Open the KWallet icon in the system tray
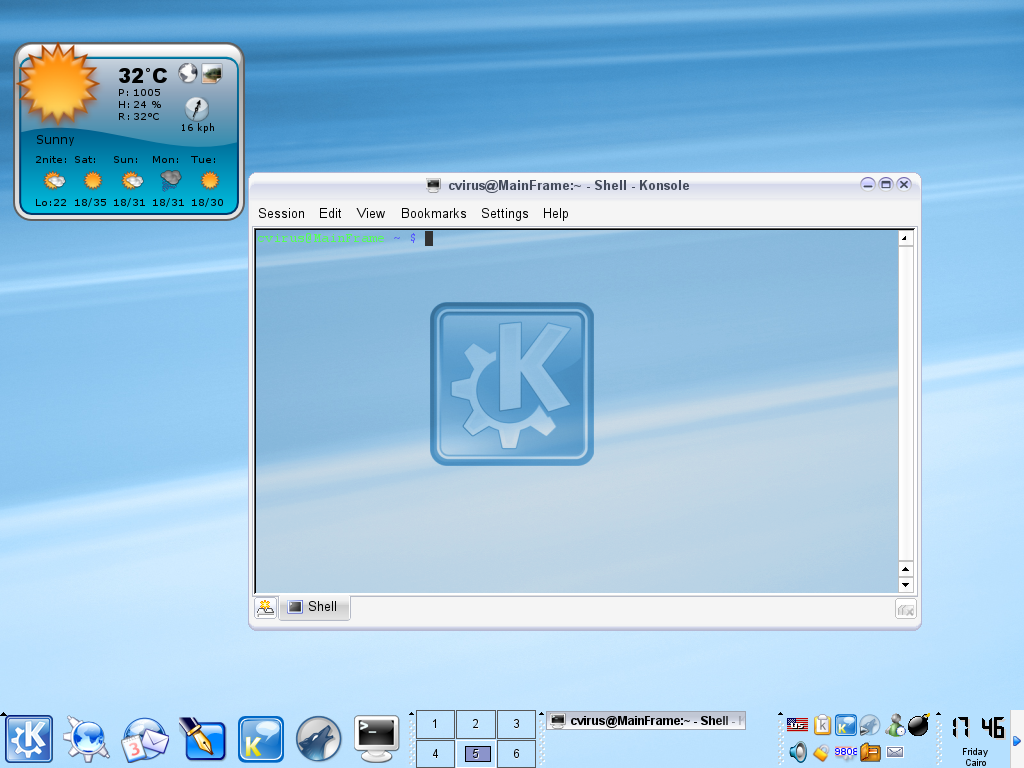This screenshot has width=1024, height=768. pyautogui.click(x=822, y=753)
